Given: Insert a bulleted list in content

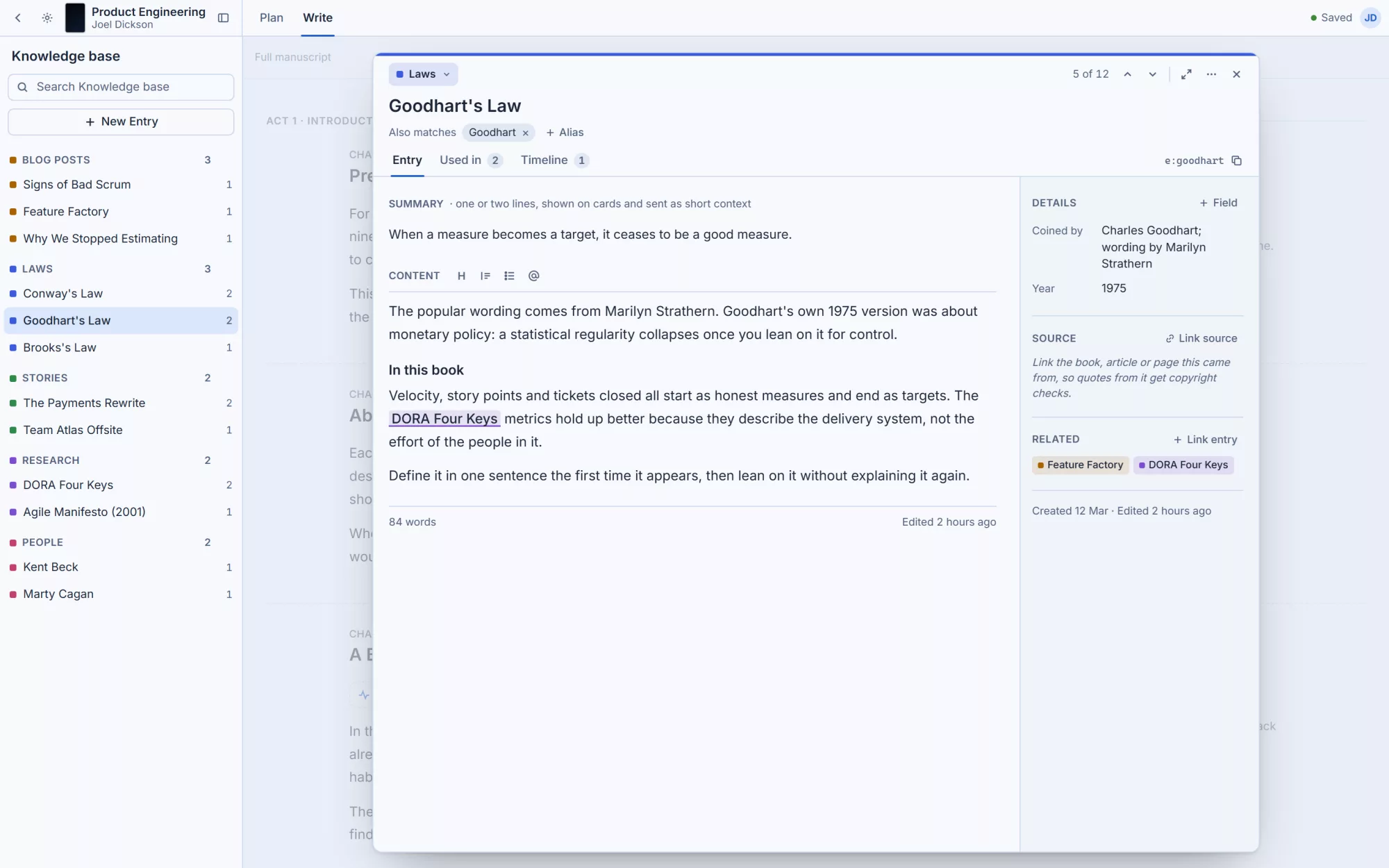Looking at the screenshot, I should [x=509, y=276].
